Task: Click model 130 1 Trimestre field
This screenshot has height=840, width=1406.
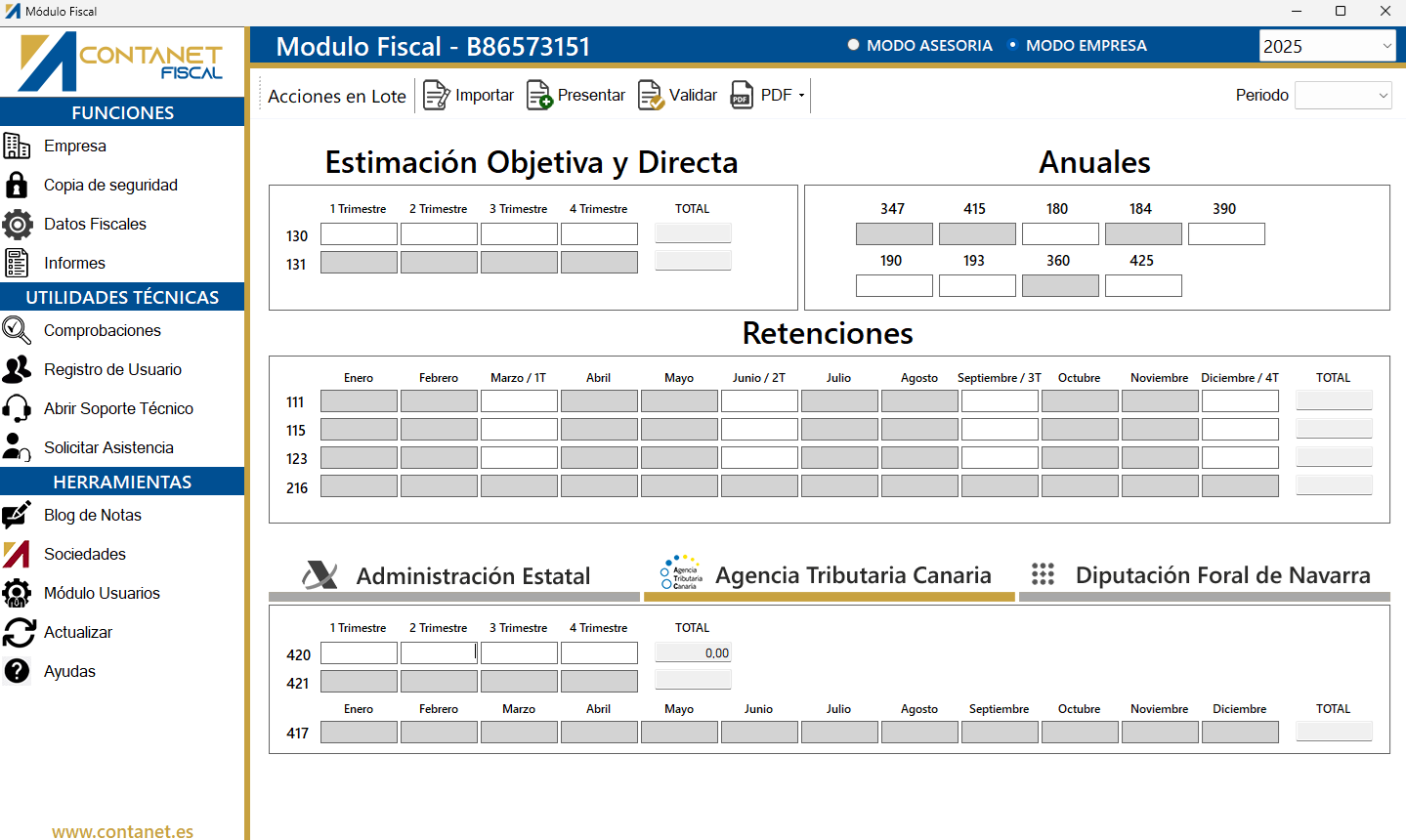Action: coord(359,234)
